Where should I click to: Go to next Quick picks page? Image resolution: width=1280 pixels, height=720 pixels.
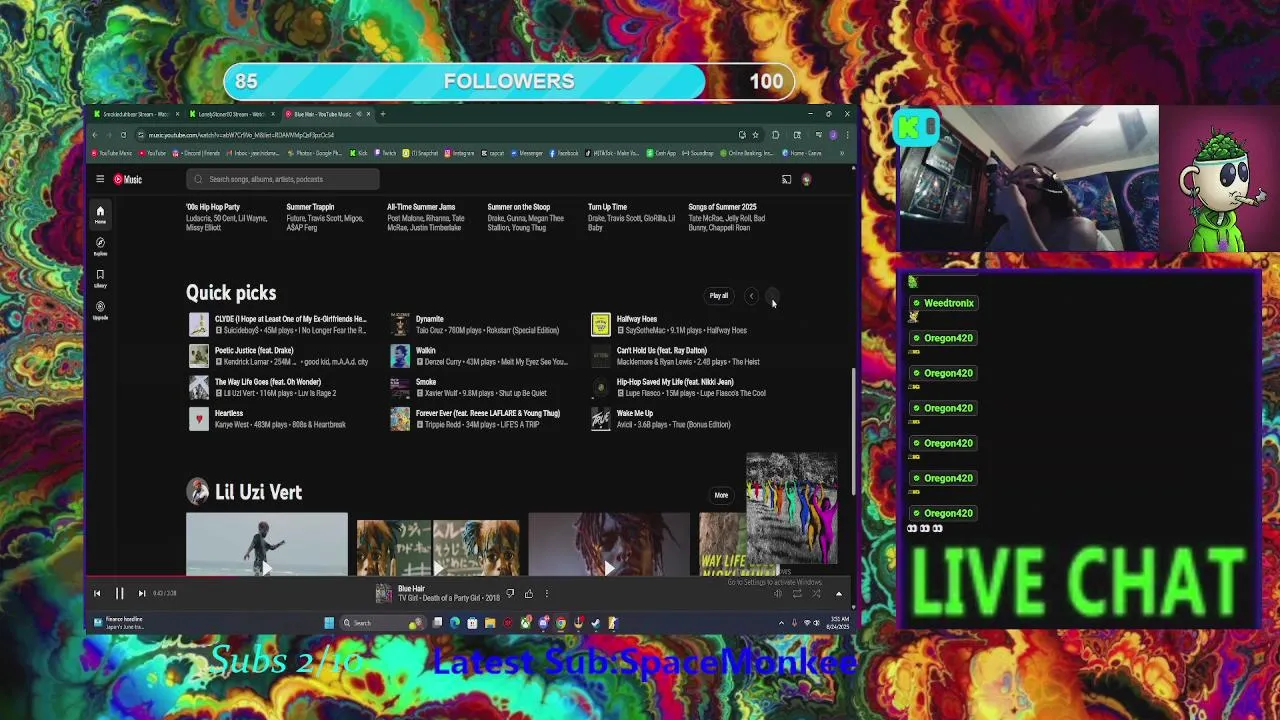773,296
